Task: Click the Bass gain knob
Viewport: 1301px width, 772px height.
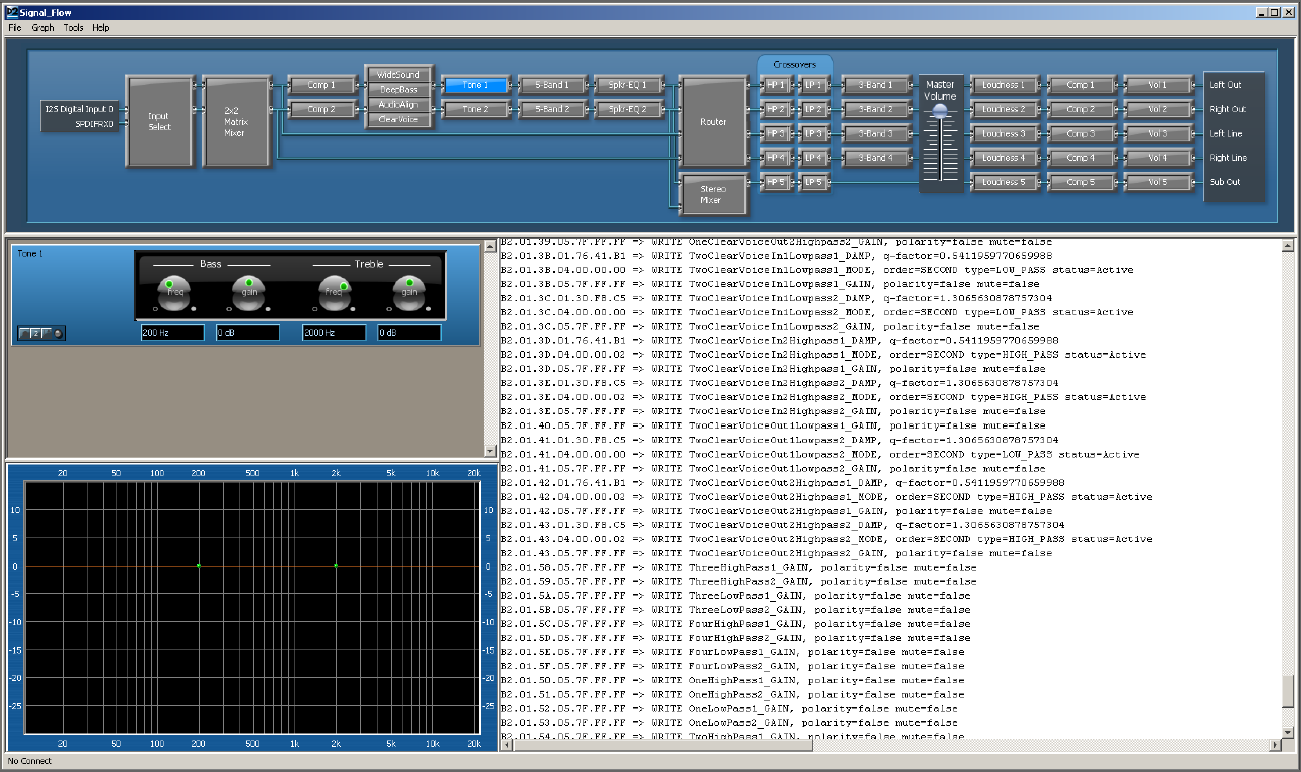Action: tap(249, 292)
